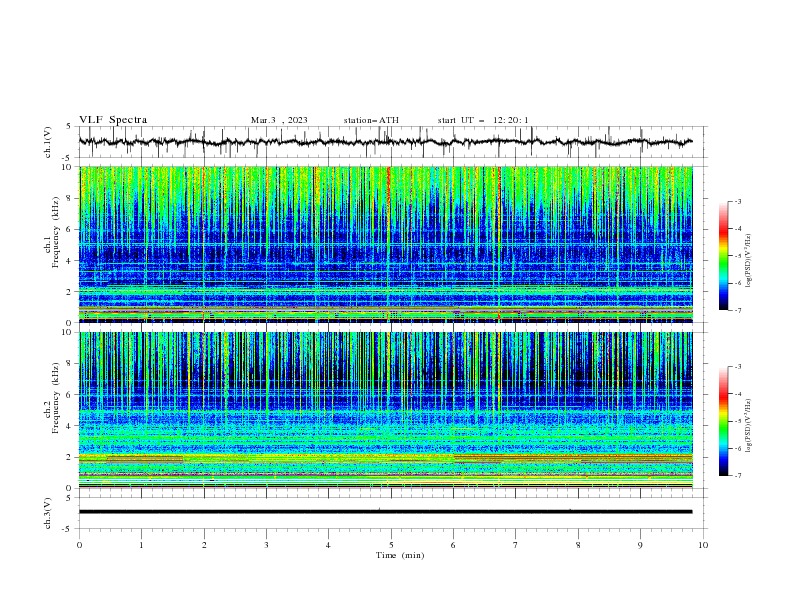Click the "Time (min)" axis title

tap(400, 555)
